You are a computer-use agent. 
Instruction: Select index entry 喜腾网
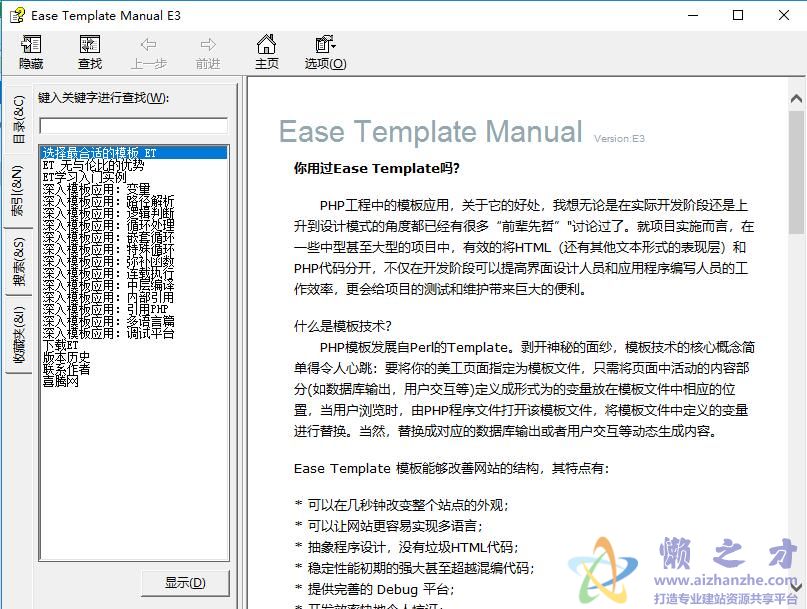60,381
